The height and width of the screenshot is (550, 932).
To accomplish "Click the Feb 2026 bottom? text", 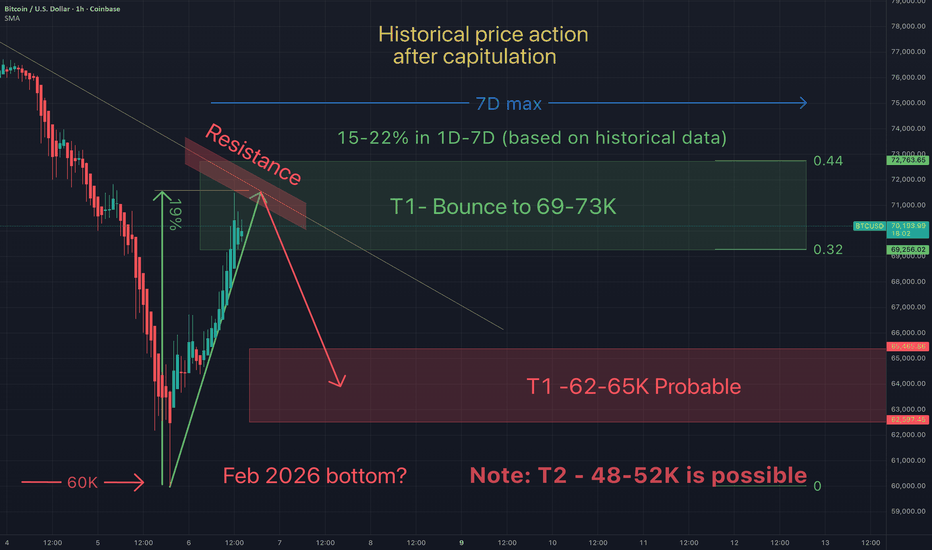I will 314,476.
